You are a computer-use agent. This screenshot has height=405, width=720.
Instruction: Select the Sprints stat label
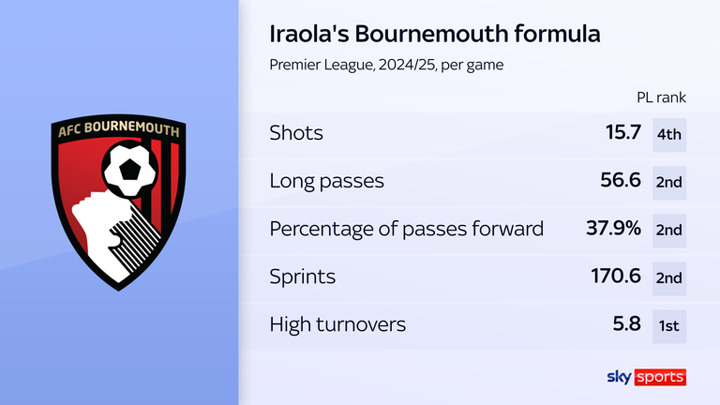tap(303, 277)
